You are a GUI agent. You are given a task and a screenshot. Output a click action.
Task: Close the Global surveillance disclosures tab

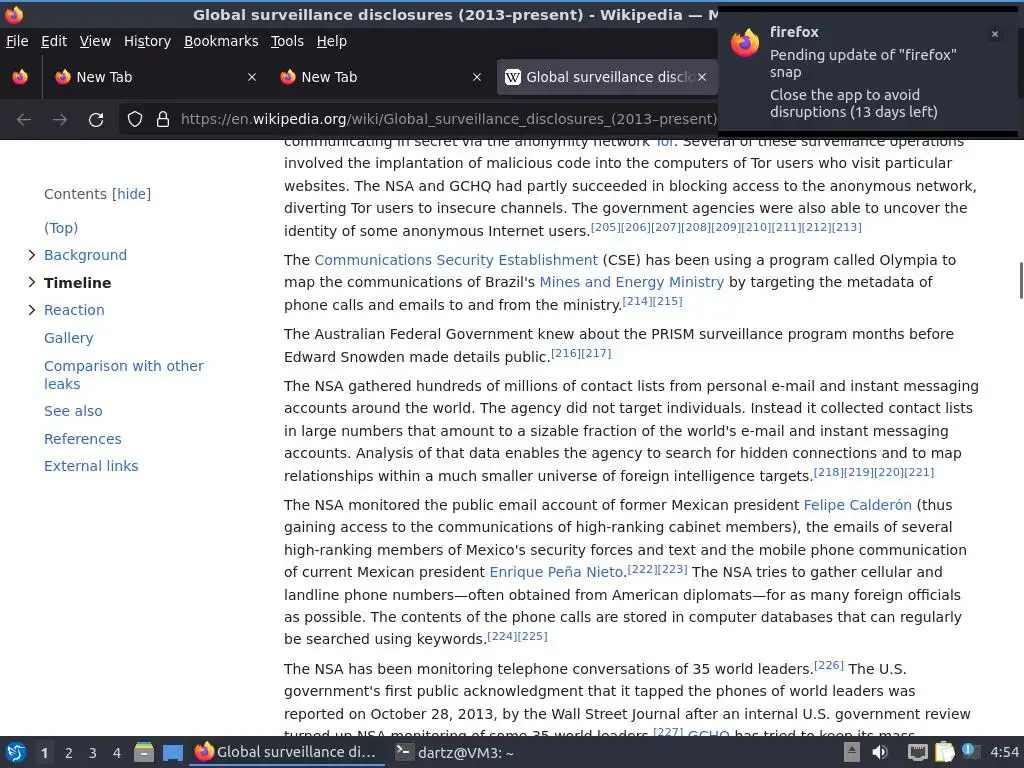click(701, 77)
